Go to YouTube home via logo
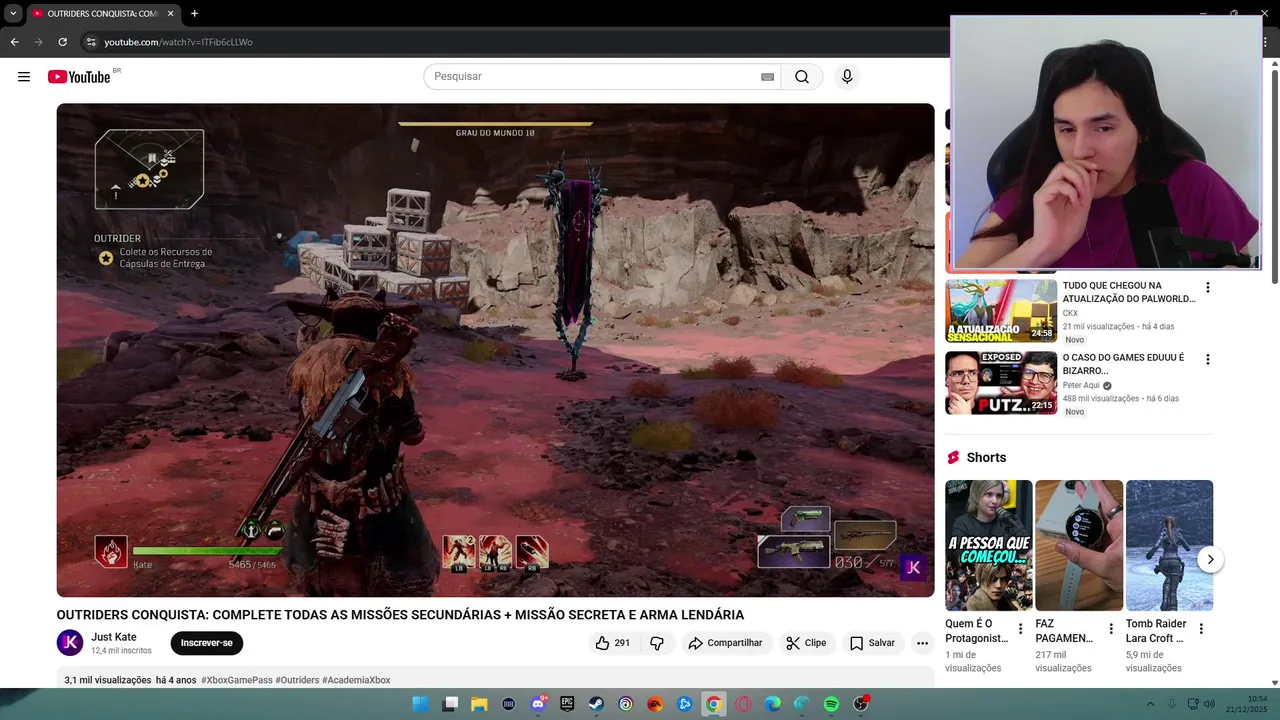The height and width of the screenshot is (720, 1280). tap(79, 77)
